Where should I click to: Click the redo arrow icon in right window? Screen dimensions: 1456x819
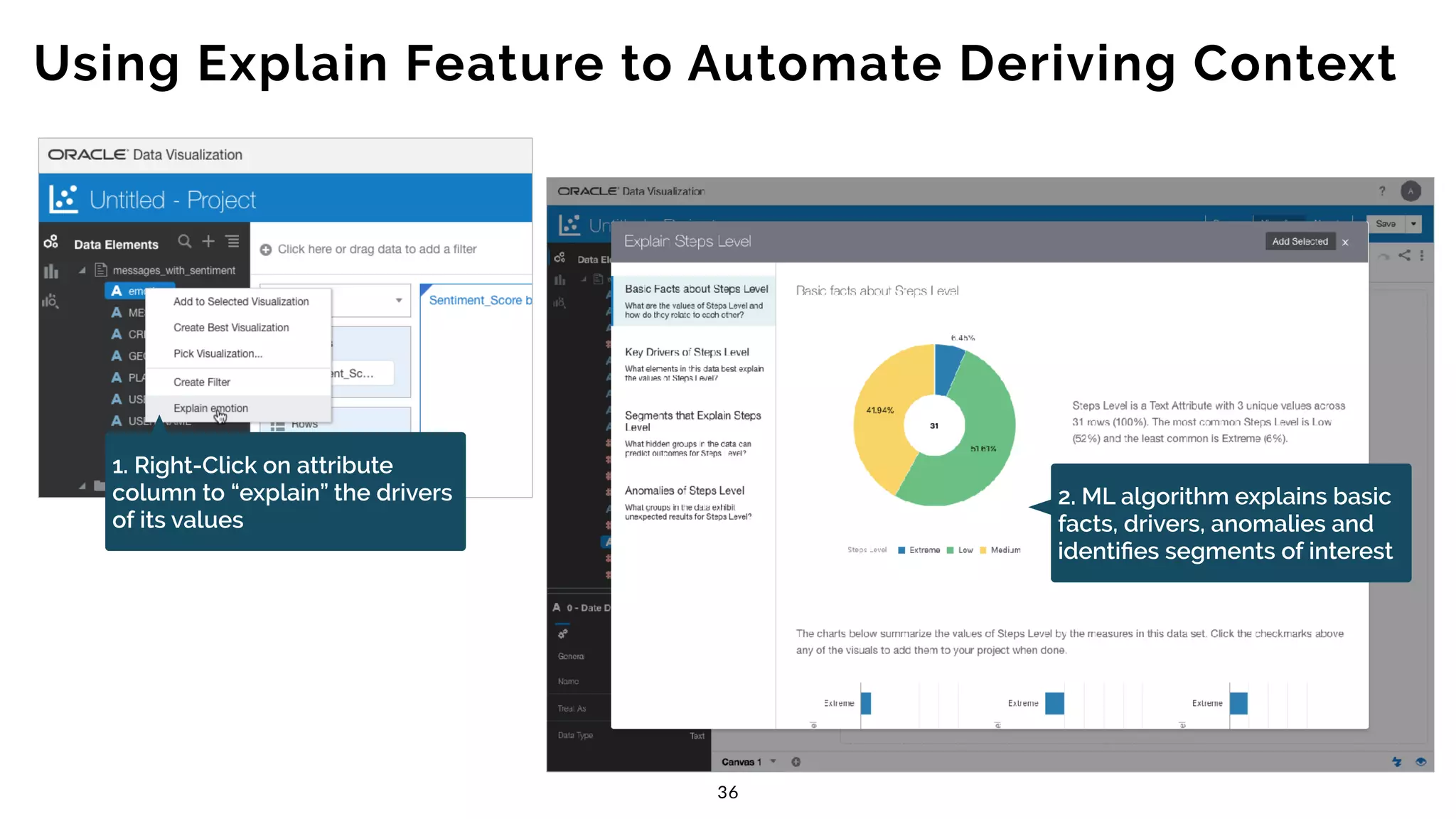coord(1383,256)
